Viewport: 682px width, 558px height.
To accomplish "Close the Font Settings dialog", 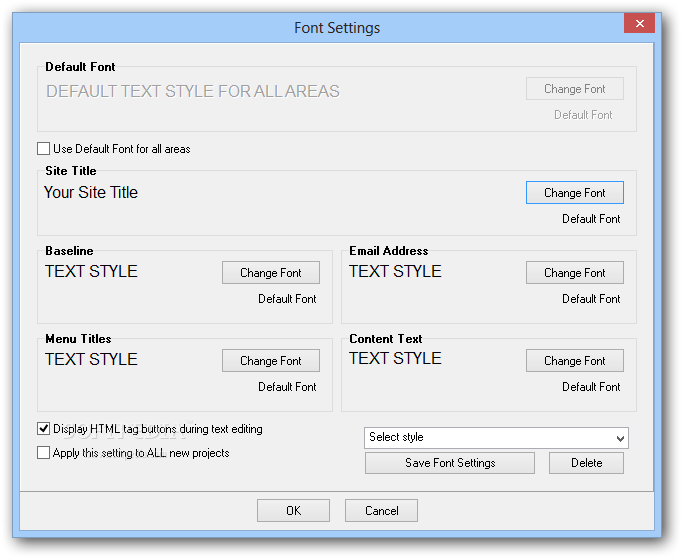I will (639, 23).
